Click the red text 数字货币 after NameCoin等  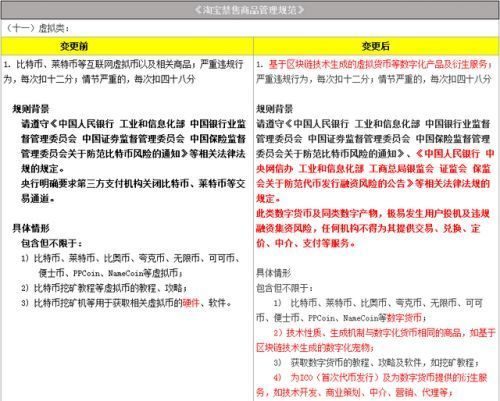click(404, 318)
